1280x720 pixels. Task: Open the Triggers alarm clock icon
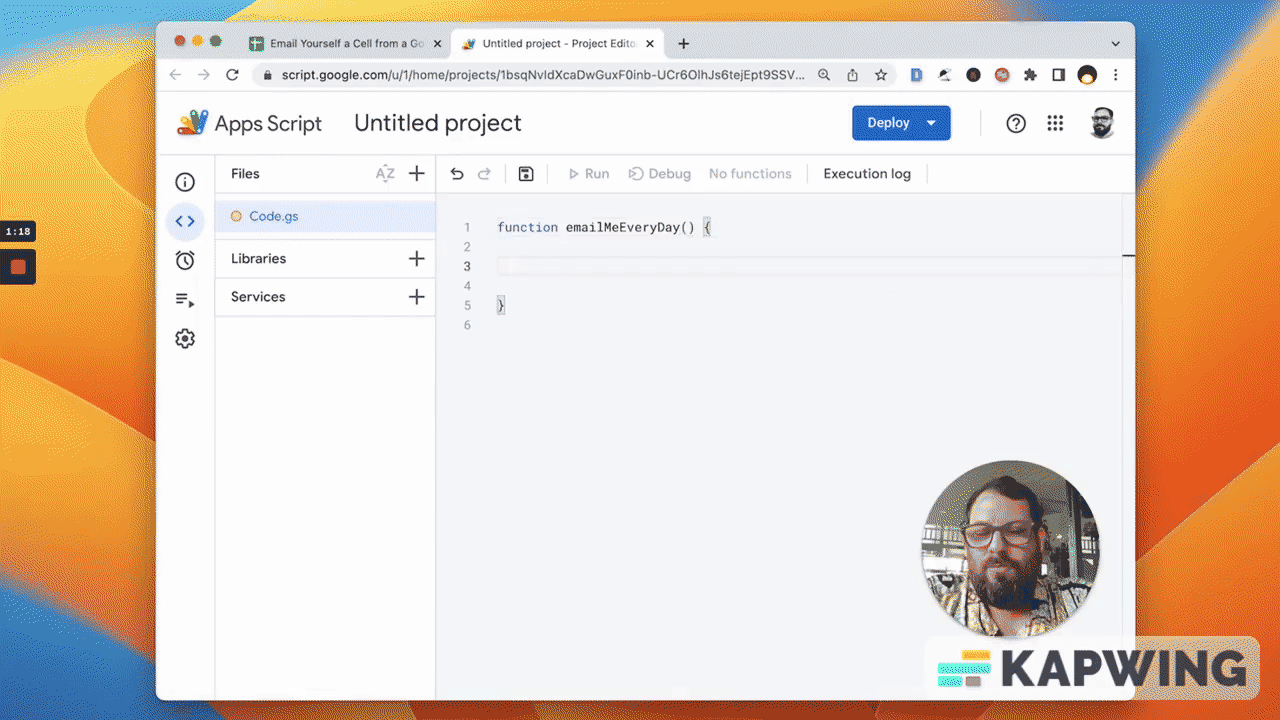point(185,260)
